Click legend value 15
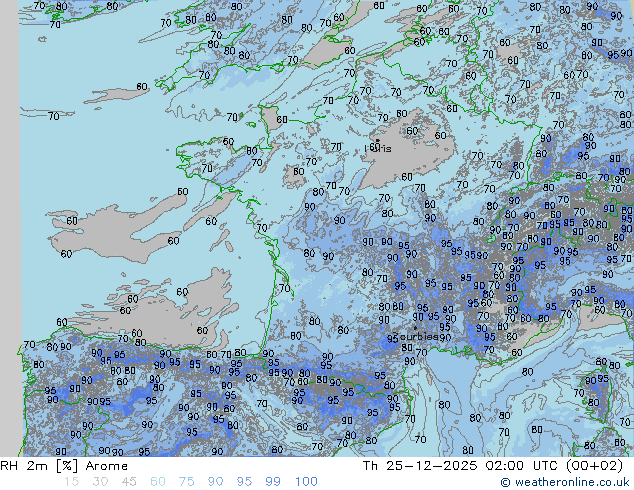The image size is (634, 490). pos(71,482)
